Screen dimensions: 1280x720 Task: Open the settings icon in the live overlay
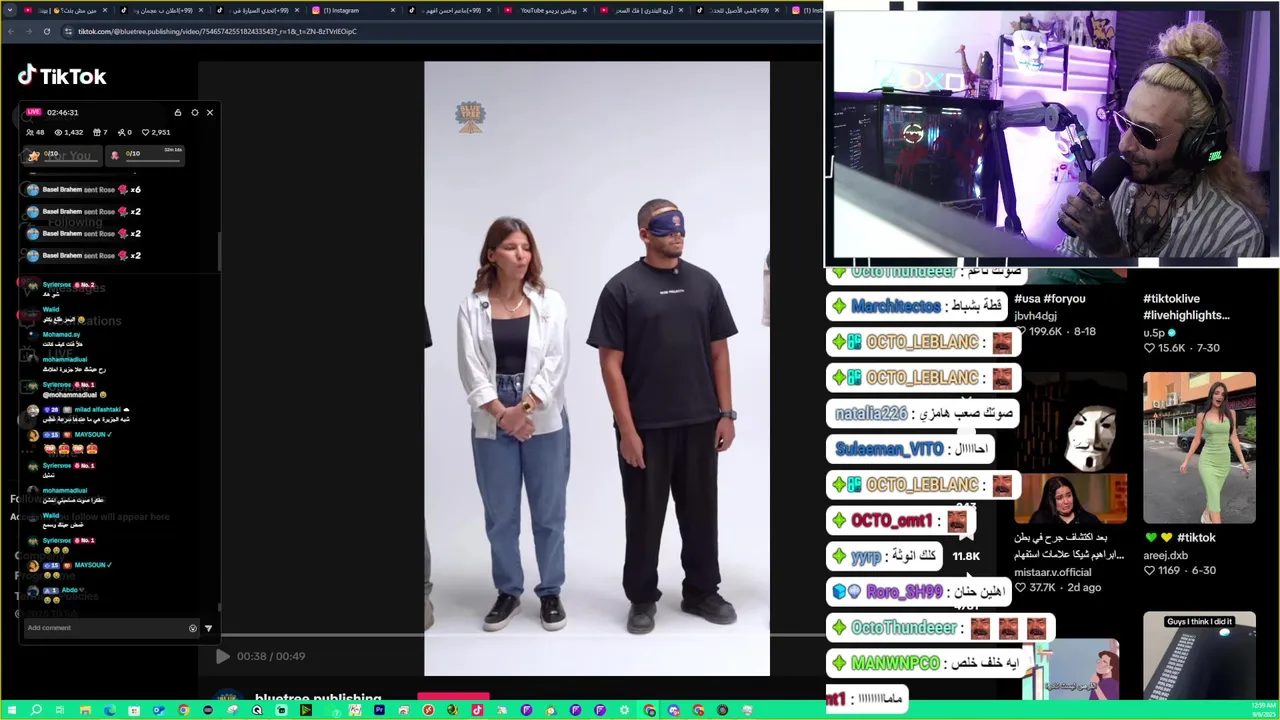coord(195,112)
